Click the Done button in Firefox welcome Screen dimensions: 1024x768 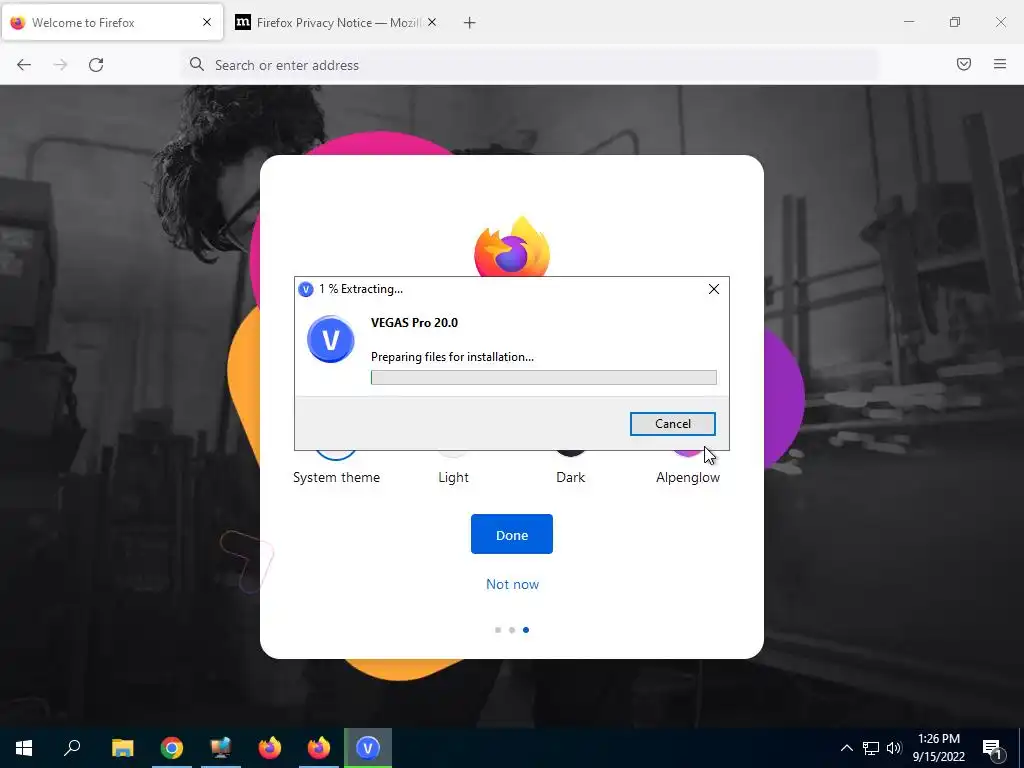(x=512, y=534)
